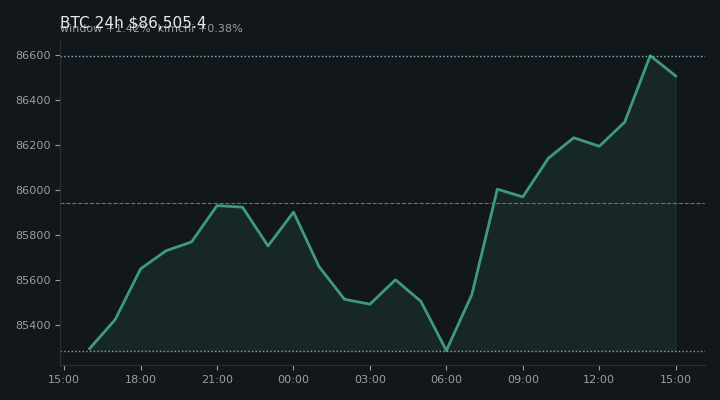
Task: Select the 03:00 time axis label
Action: coord(370,379)
